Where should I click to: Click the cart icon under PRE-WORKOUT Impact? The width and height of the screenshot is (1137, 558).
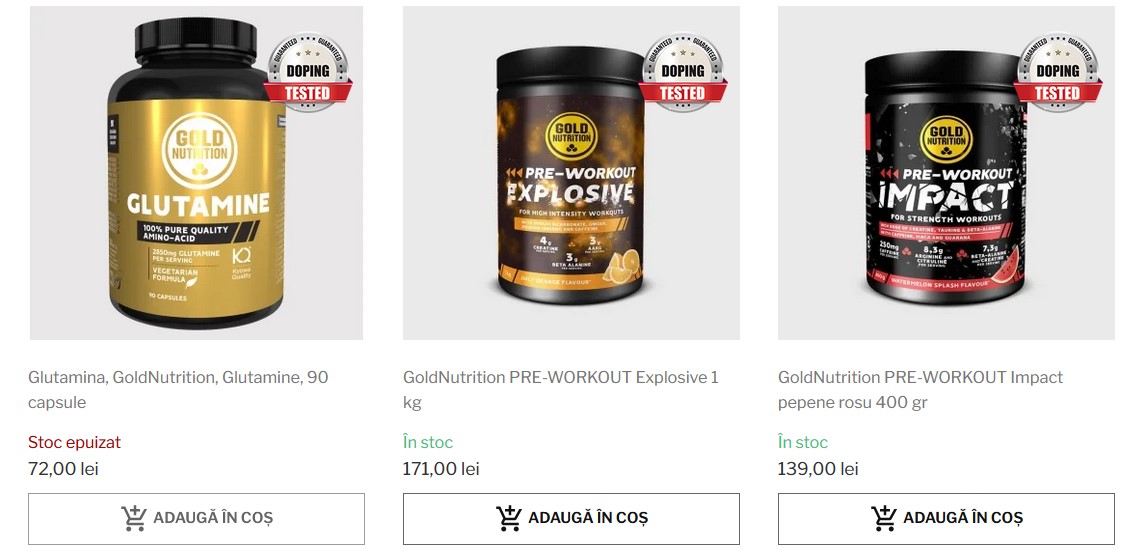(x=884, y=518)
